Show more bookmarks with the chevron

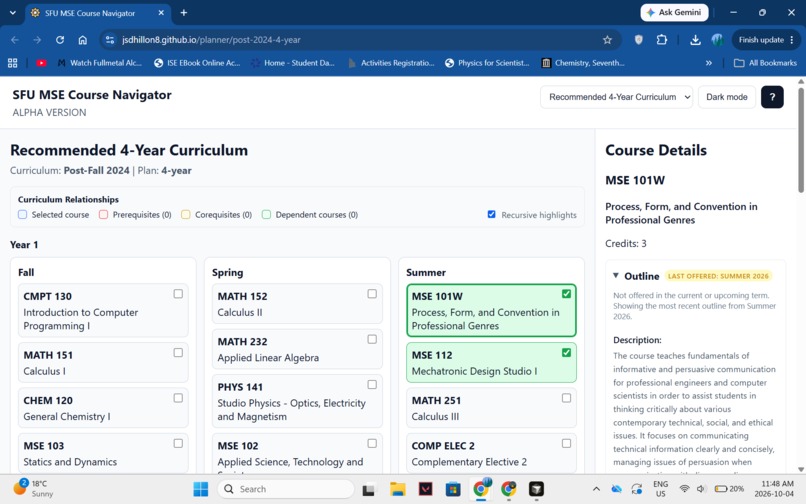pos(709,63)
